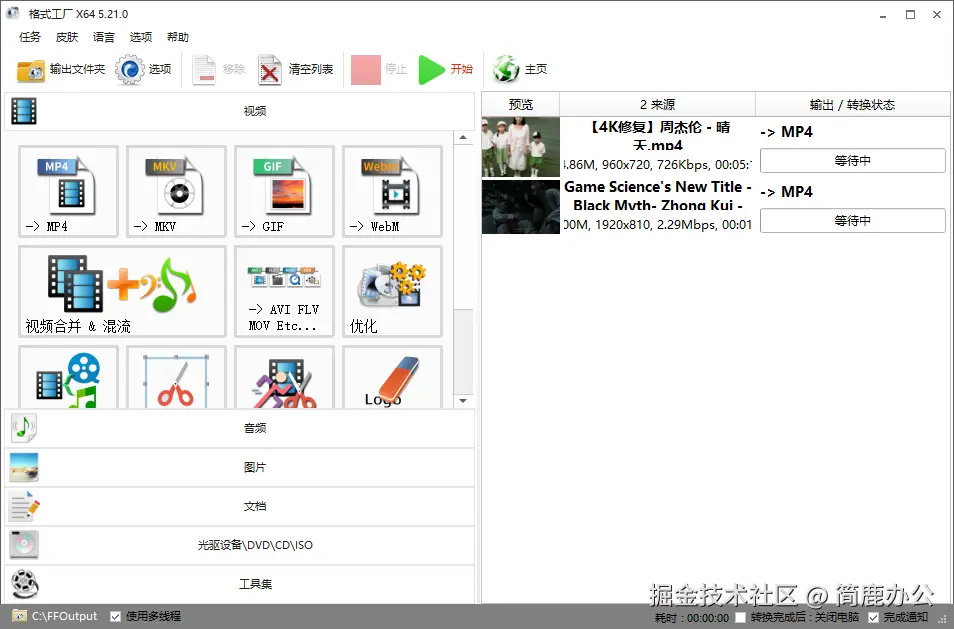Click the 文档 document pencil icon
This screenshot has height=629, width=954.
click(24, 506)
